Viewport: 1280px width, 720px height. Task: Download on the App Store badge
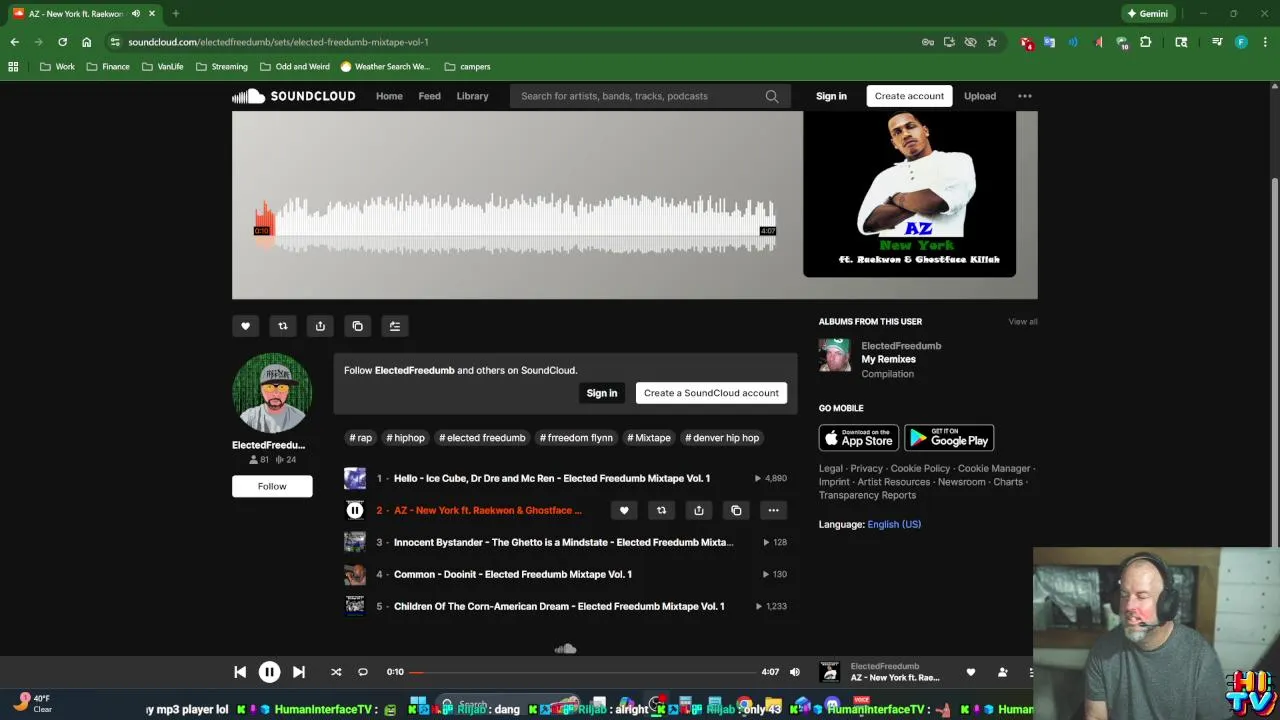pyautogui.click(x=859, y=438)
